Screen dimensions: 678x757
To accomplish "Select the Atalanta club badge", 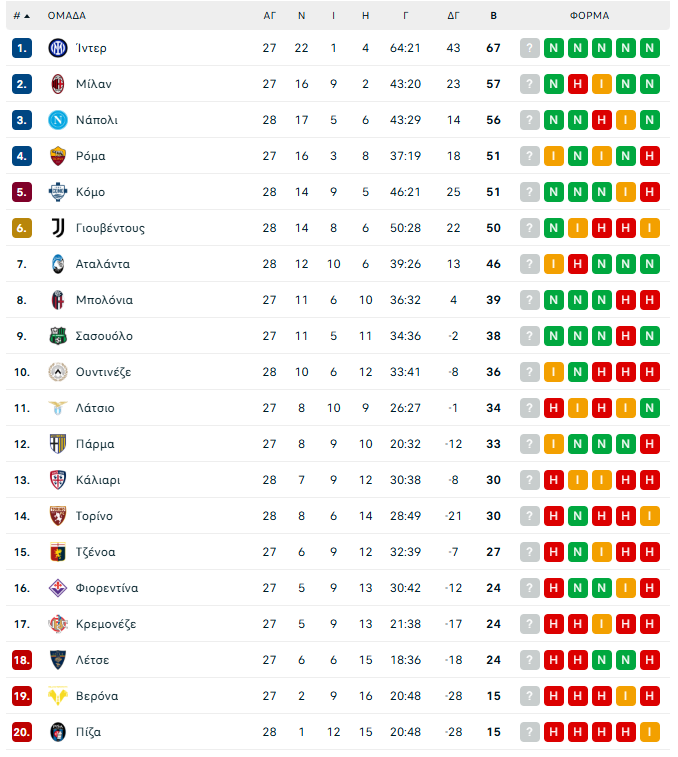I will pos(58,264).
